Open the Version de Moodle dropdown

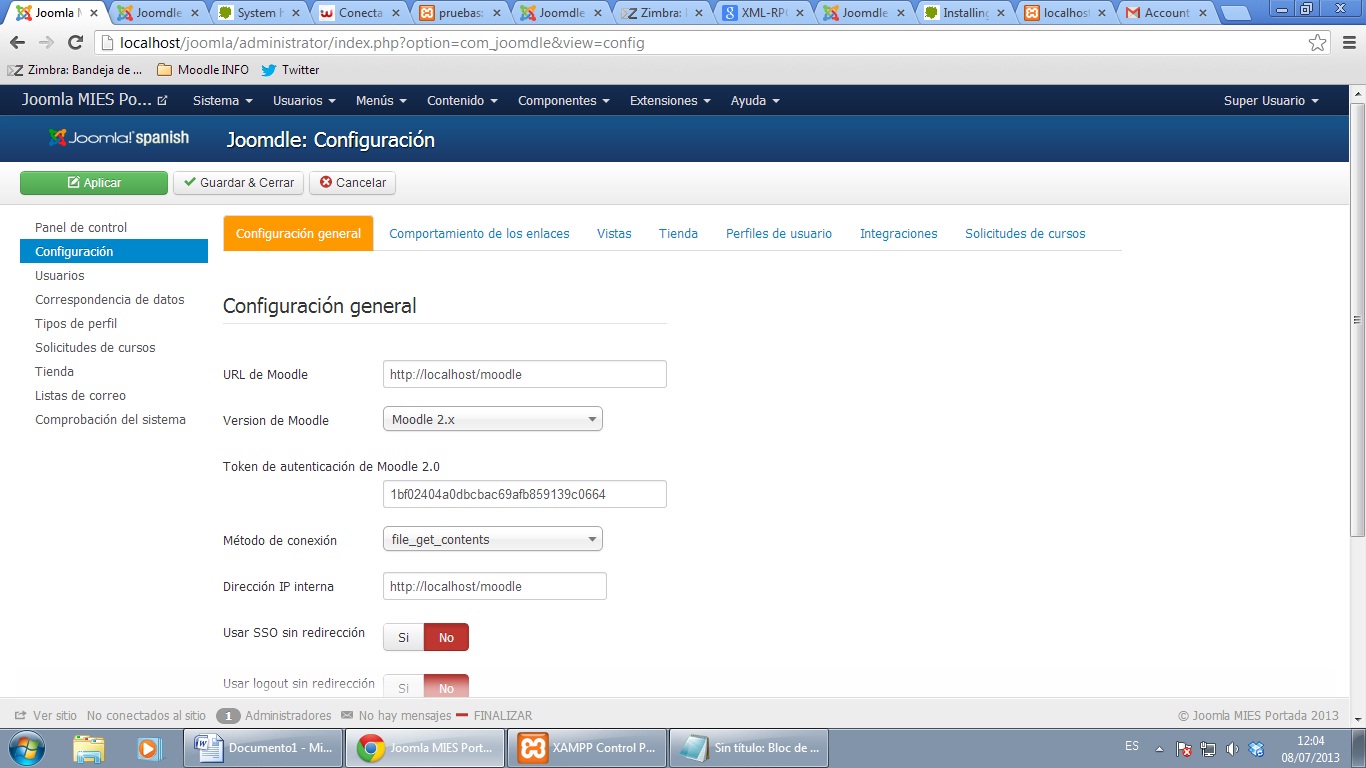coord(492,419)
